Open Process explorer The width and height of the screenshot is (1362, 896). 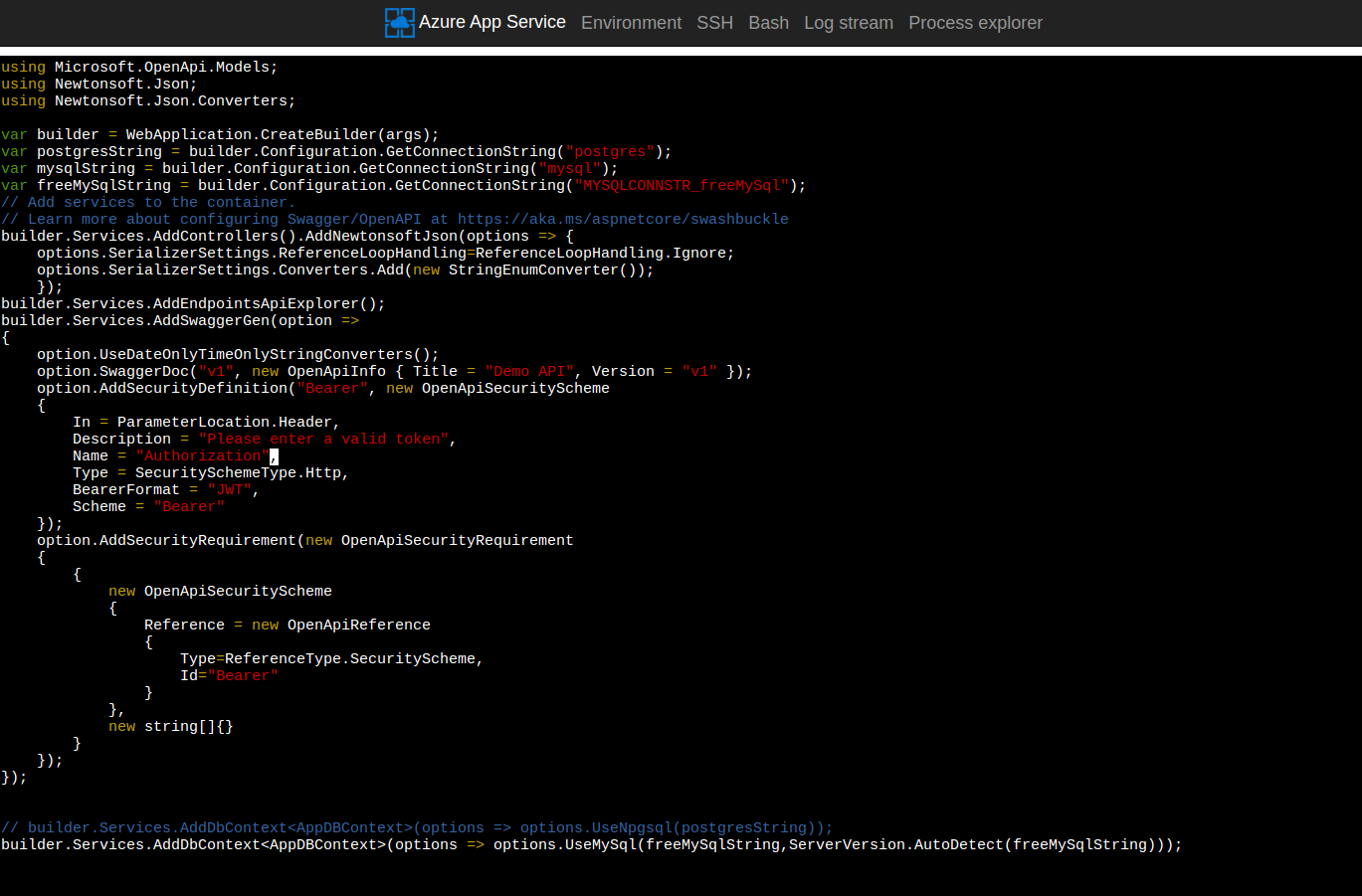[975, 23]
